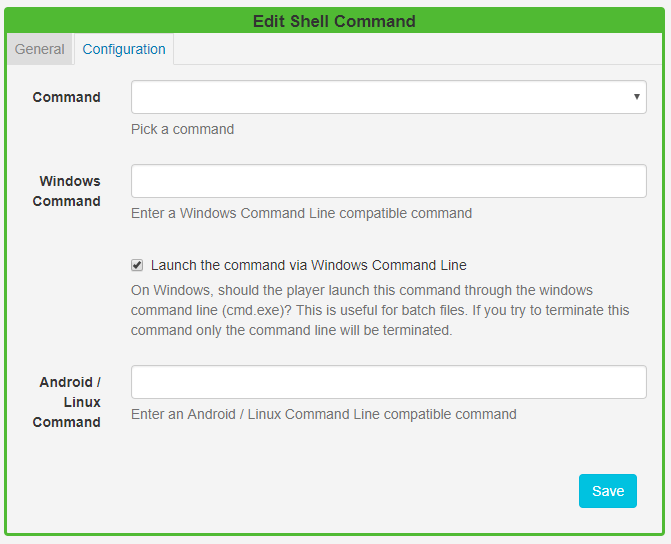The height and width of the screenshot is (544, 671).
Task: Click the Command dropdown arrow
Action: 637,97
